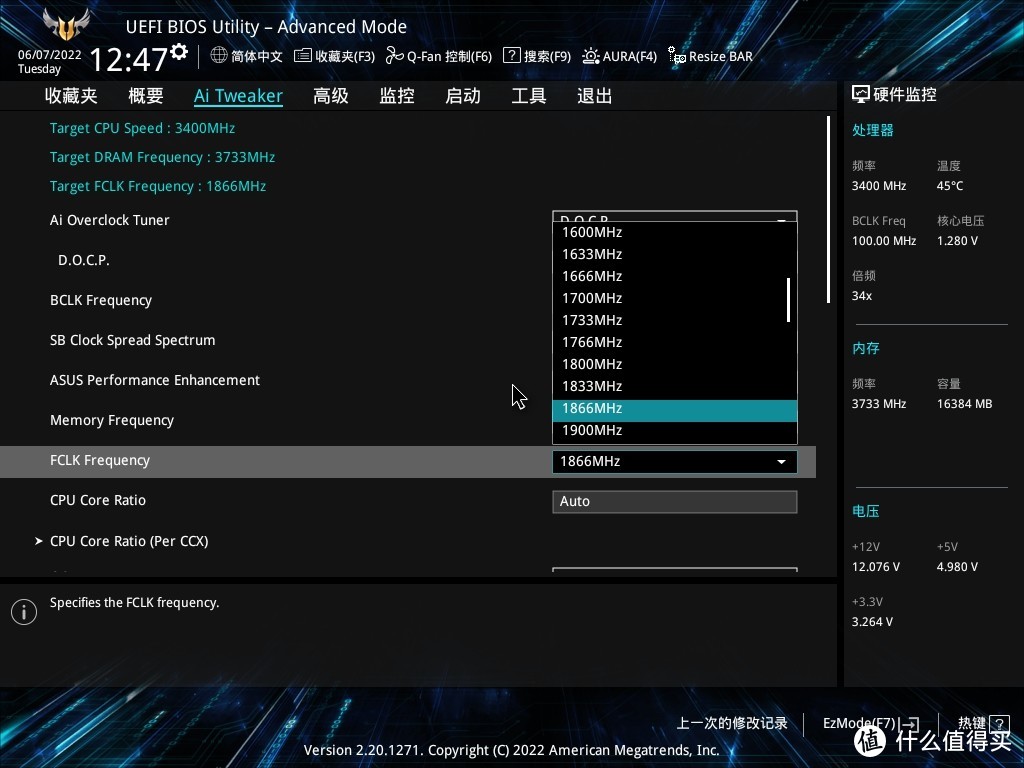Switch to 高级 tab
1024x768 pixels.
coord(330,96)
